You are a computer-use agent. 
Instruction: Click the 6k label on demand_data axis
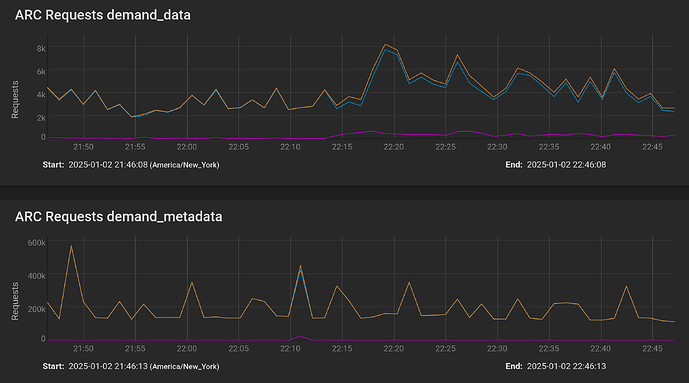tap(41, 71)
